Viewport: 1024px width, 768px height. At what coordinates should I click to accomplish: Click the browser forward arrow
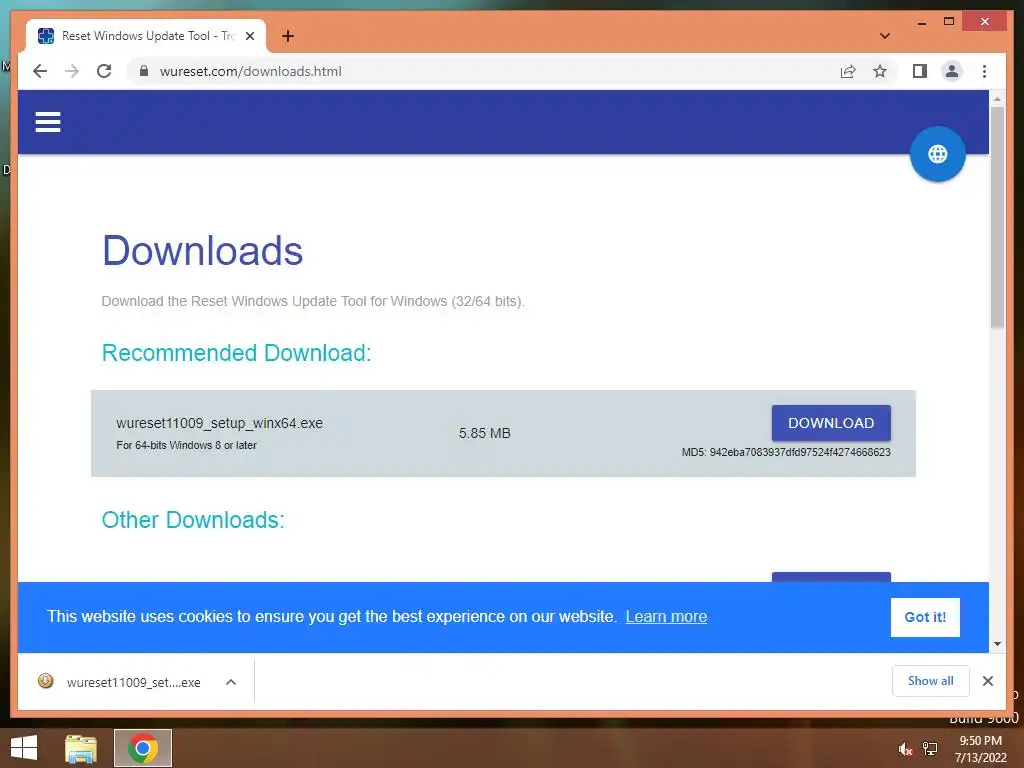(x=72, y=71)
